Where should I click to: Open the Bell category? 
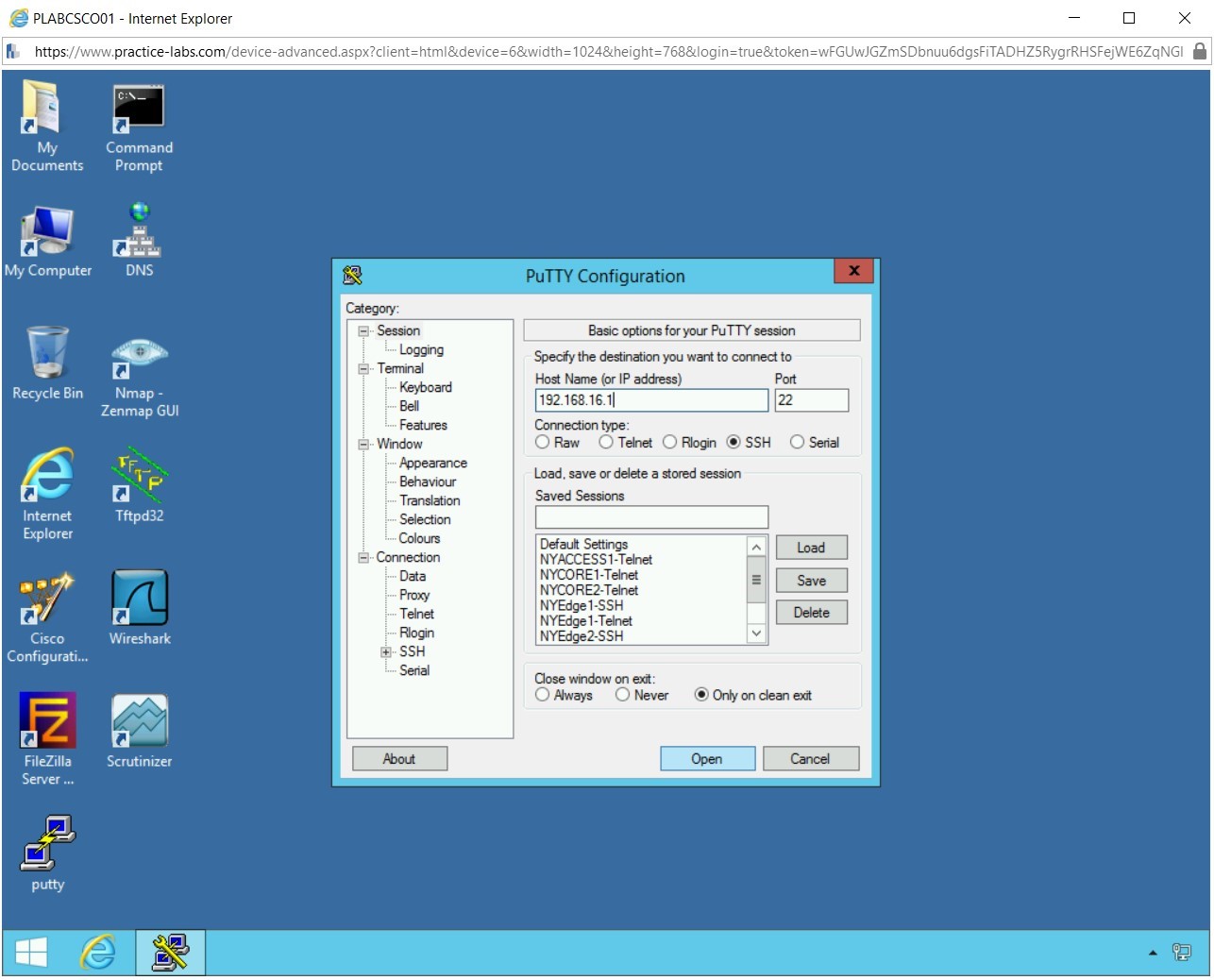pos(409,406)
